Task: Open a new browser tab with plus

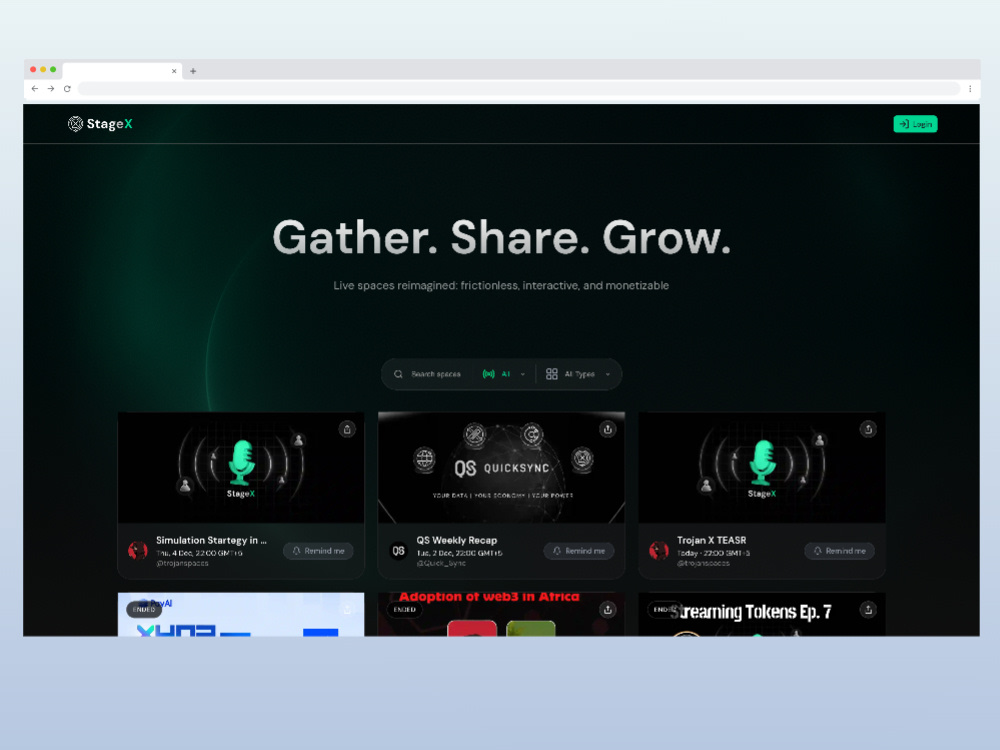Action: (193, 71)
